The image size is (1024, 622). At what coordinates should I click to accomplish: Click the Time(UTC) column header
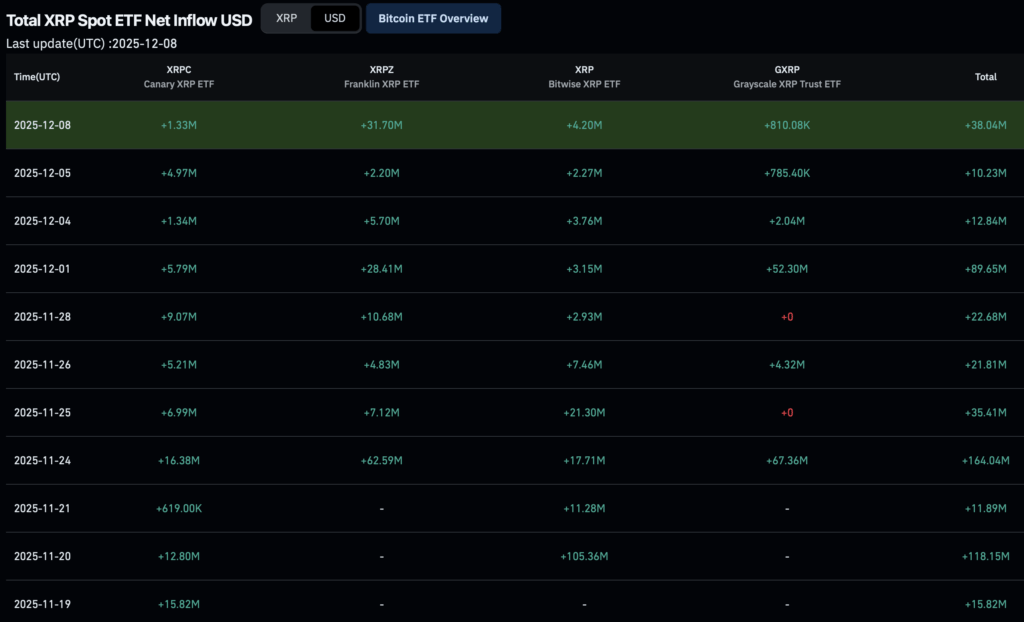(x=36, y=77)
